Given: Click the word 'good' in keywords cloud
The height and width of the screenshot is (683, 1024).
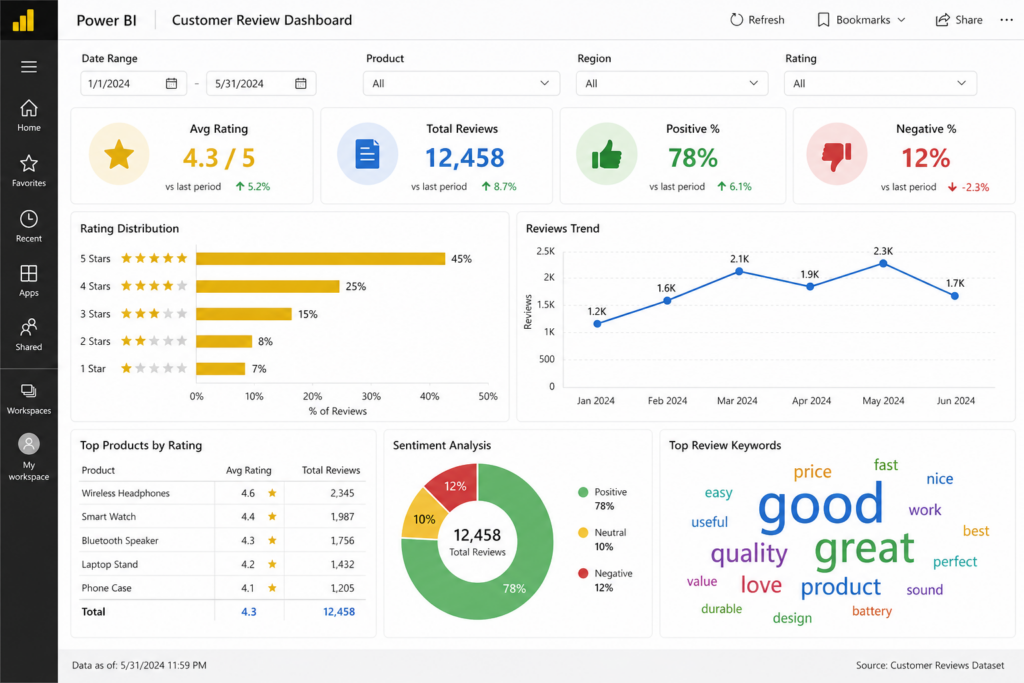Looking at the screenshot, I should coord(821,507).
